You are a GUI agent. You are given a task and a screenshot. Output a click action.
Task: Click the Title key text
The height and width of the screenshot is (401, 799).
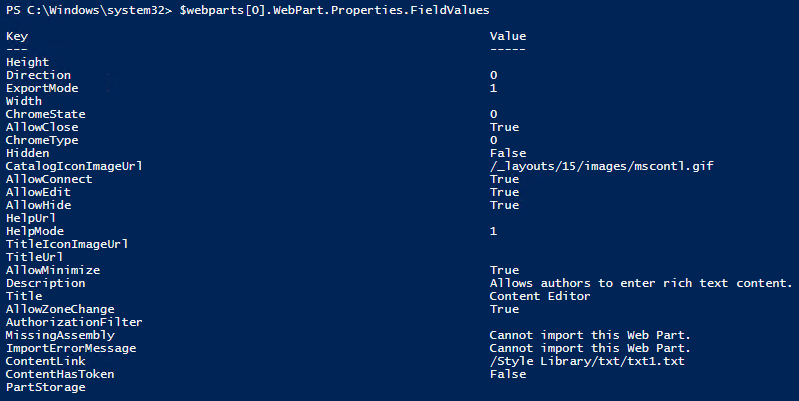point(22,296)
